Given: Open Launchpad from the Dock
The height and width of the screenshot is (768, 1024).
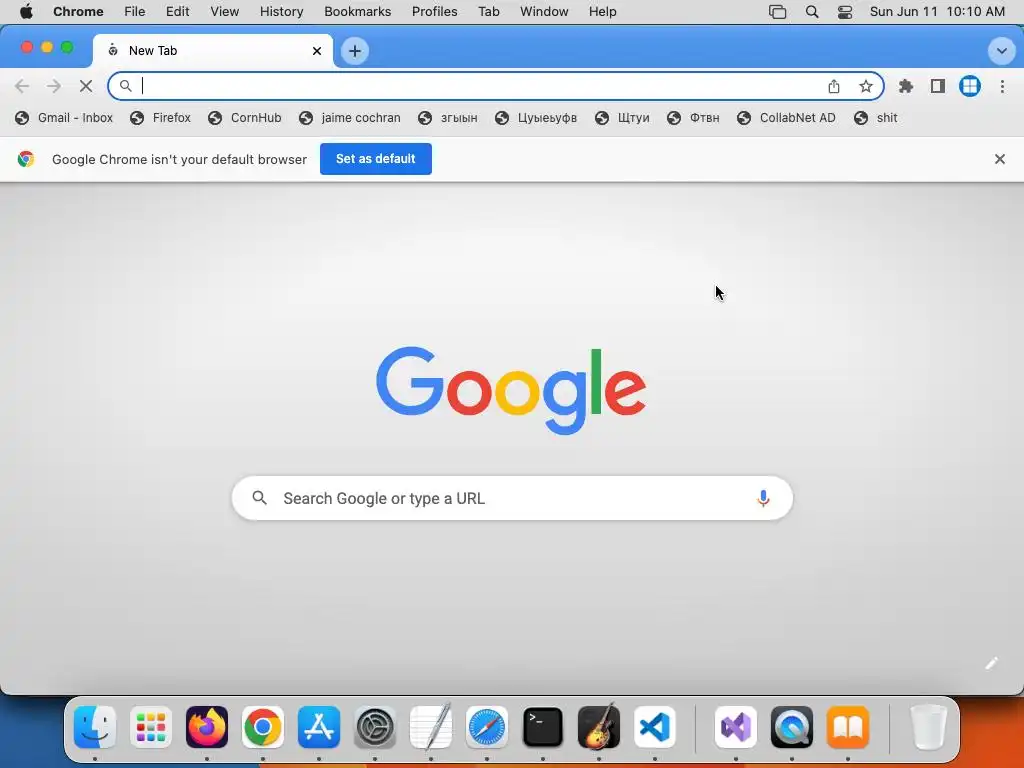Looking at the screenshot, I should [151, 727].
